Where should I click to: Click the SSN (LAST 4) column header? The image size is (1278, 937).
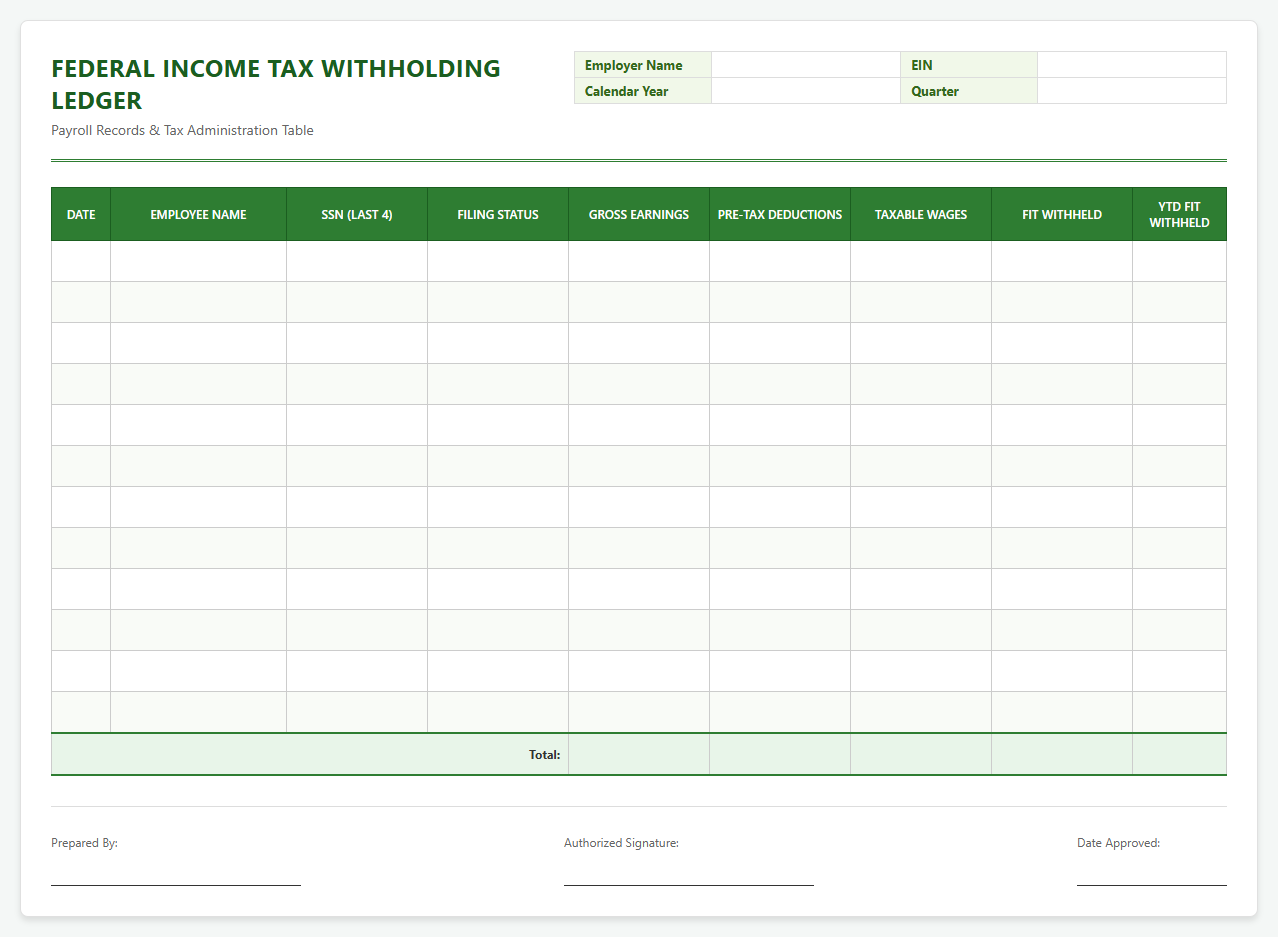coord(357,214)
